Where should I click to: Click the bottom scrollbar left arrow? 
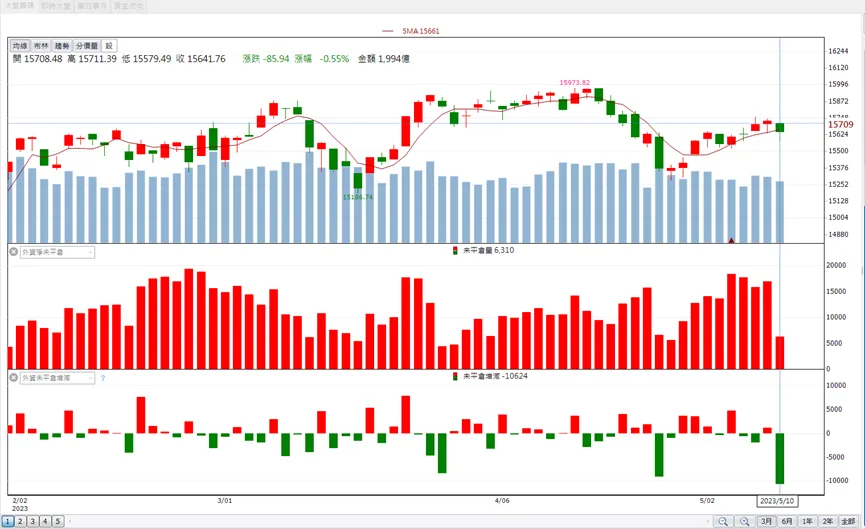70,521
